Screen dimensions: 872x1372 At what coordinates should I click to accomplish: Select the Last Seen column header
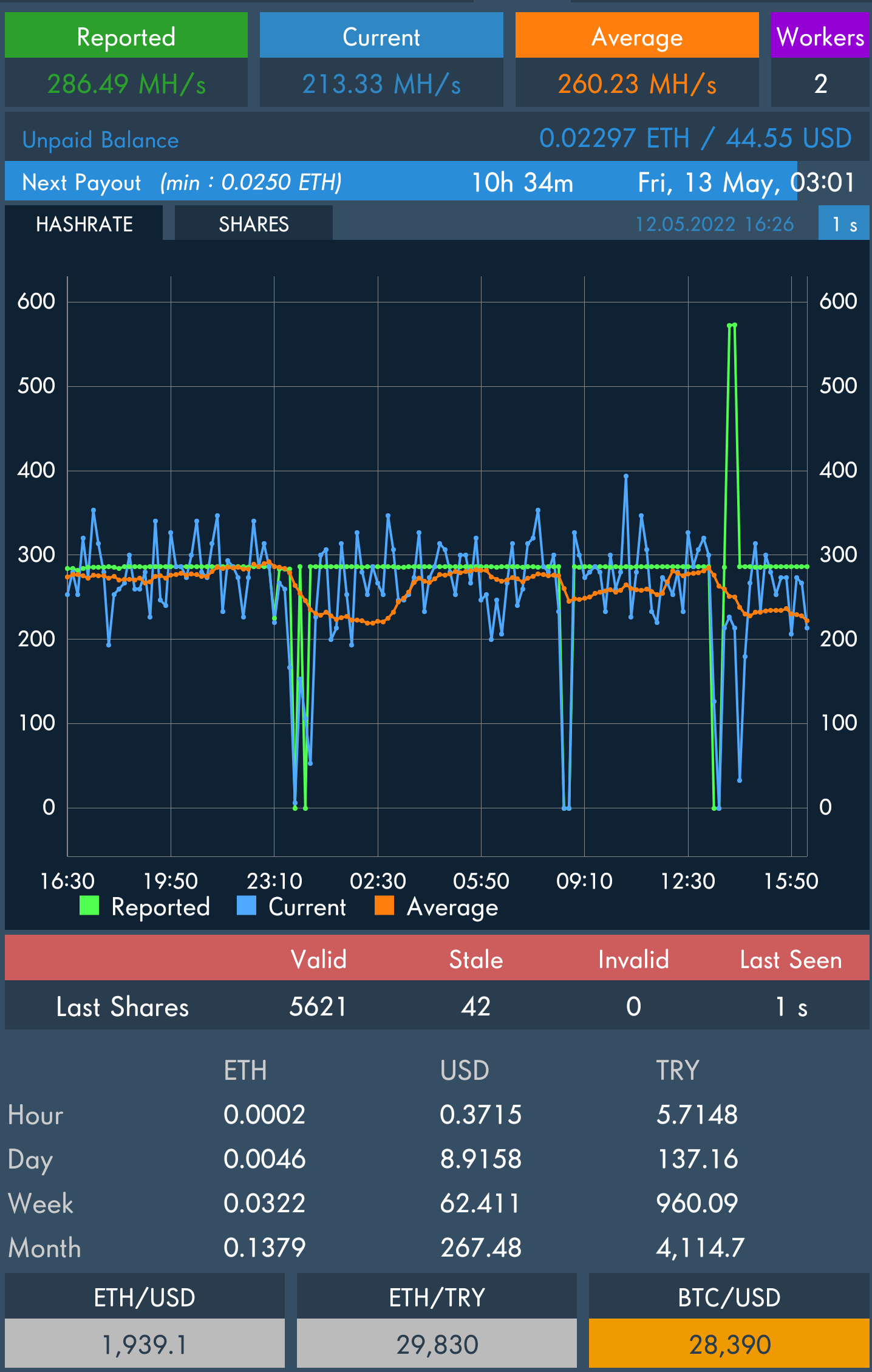[791, 960]
